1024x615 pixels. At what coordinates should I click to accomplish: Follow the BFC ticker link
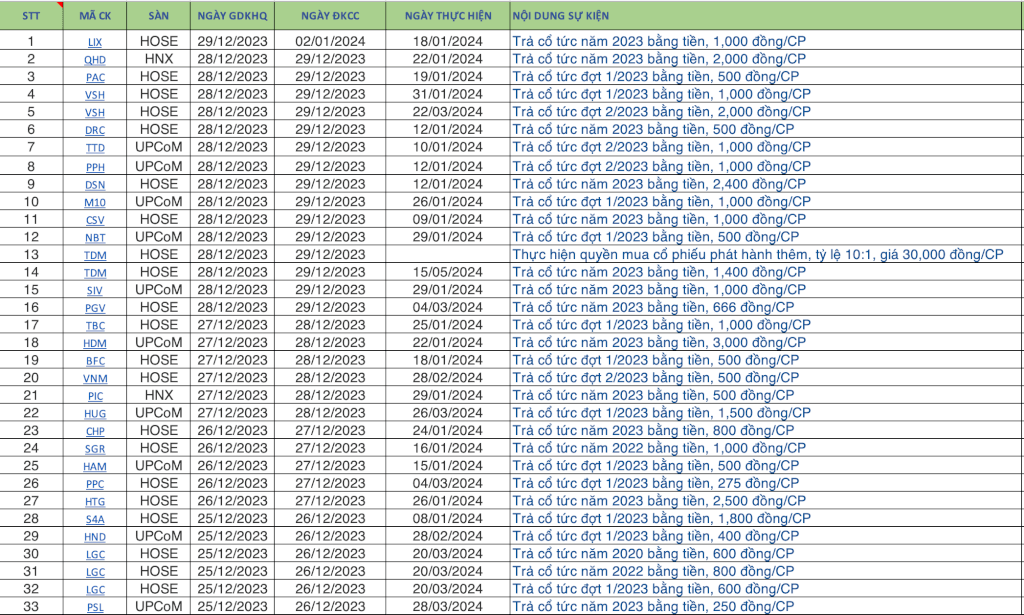coord(95,361)
